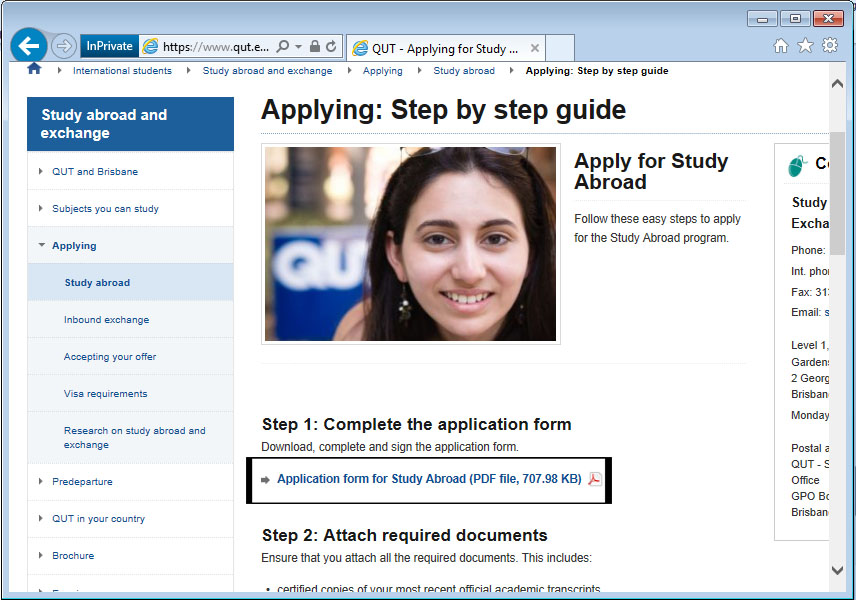The image size is (856, 600).
Task: Expand the Predeparture arrow
Action: pos(40,482)
